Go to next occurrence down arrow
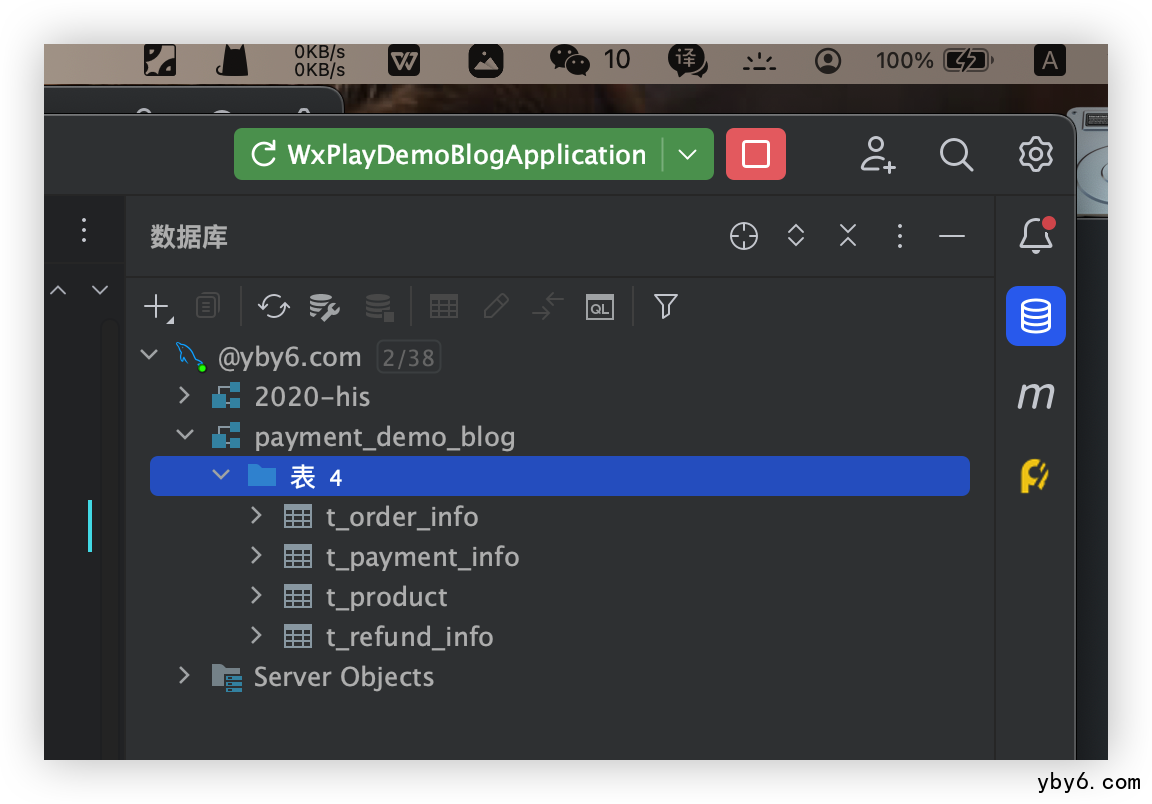Viewport: 1152px width, 804px height. coord(100,290)
